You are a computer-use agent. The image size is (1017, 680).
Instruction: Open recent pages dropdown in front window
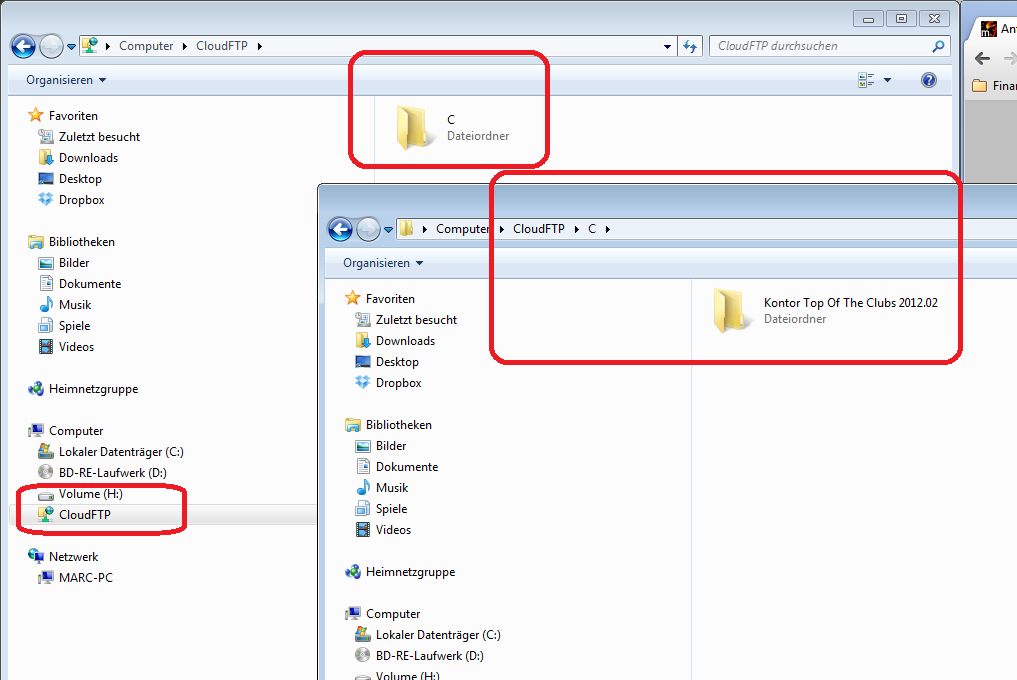point(388,230)
